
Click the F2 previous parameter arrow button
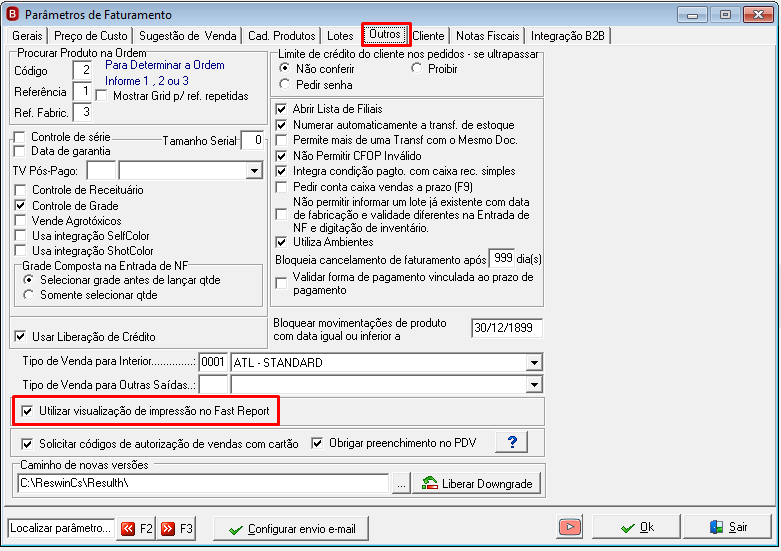[136, 529]
